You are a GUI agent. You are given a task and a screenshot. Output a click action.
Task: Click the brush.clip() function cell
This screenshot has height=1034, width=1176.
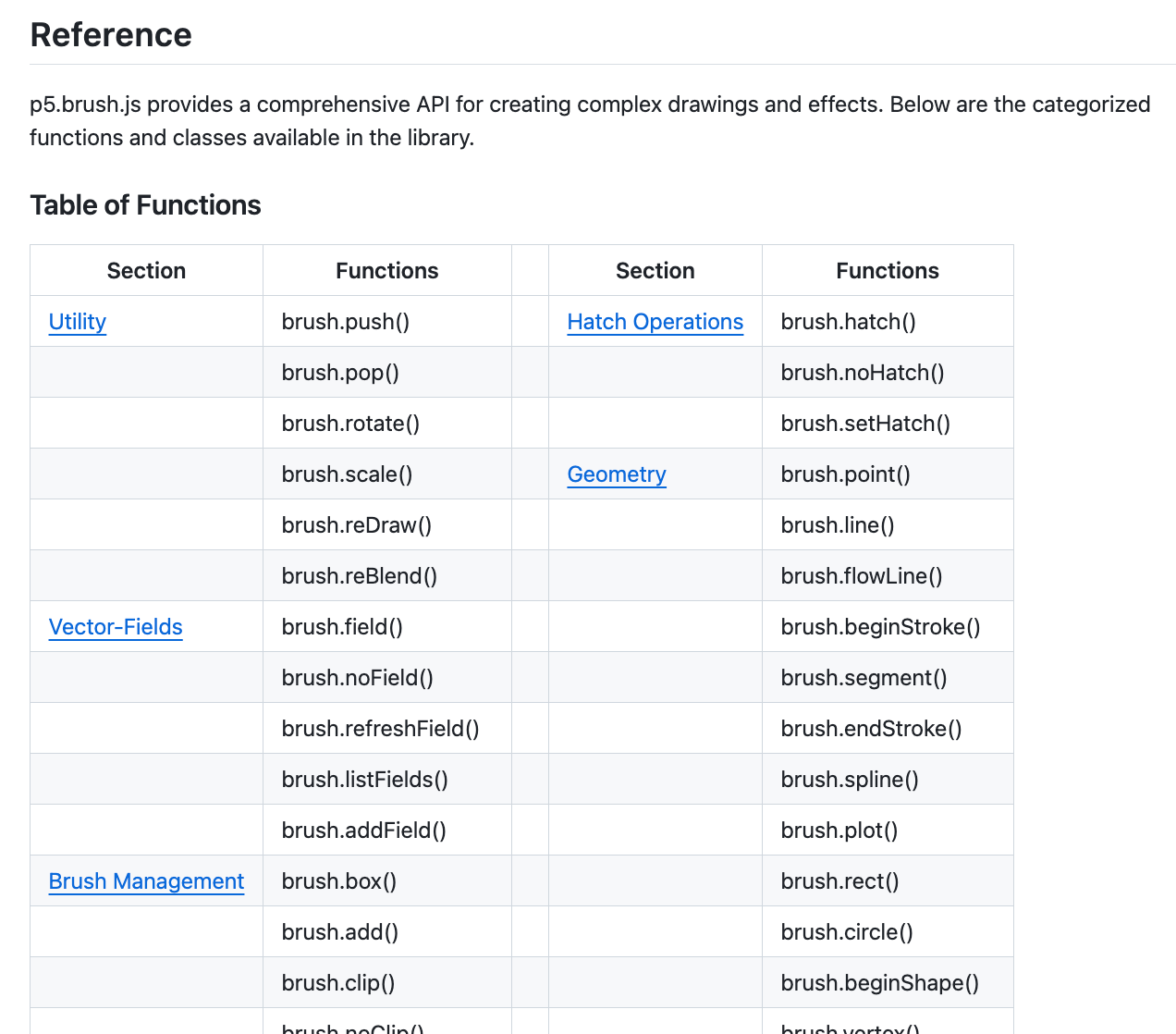point(338,983)
